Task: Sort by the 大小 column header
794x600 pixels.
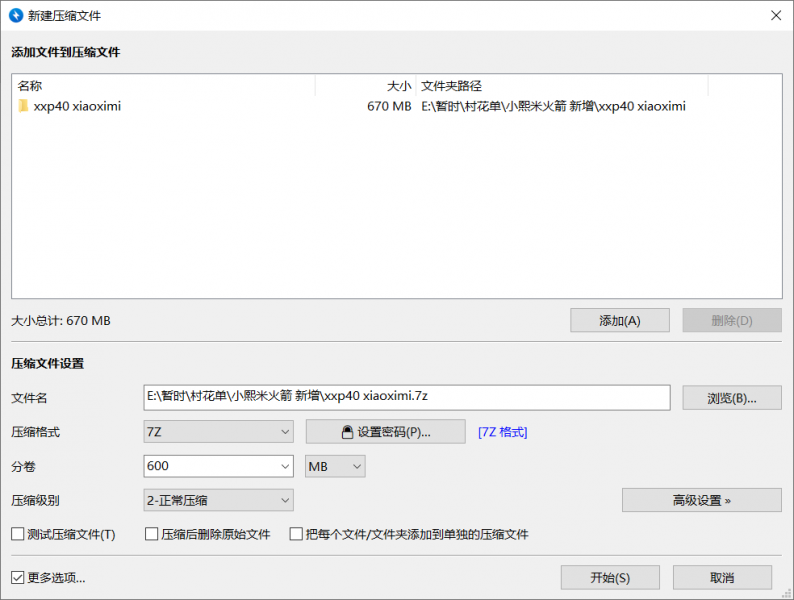Action: (x=366, y=86)
